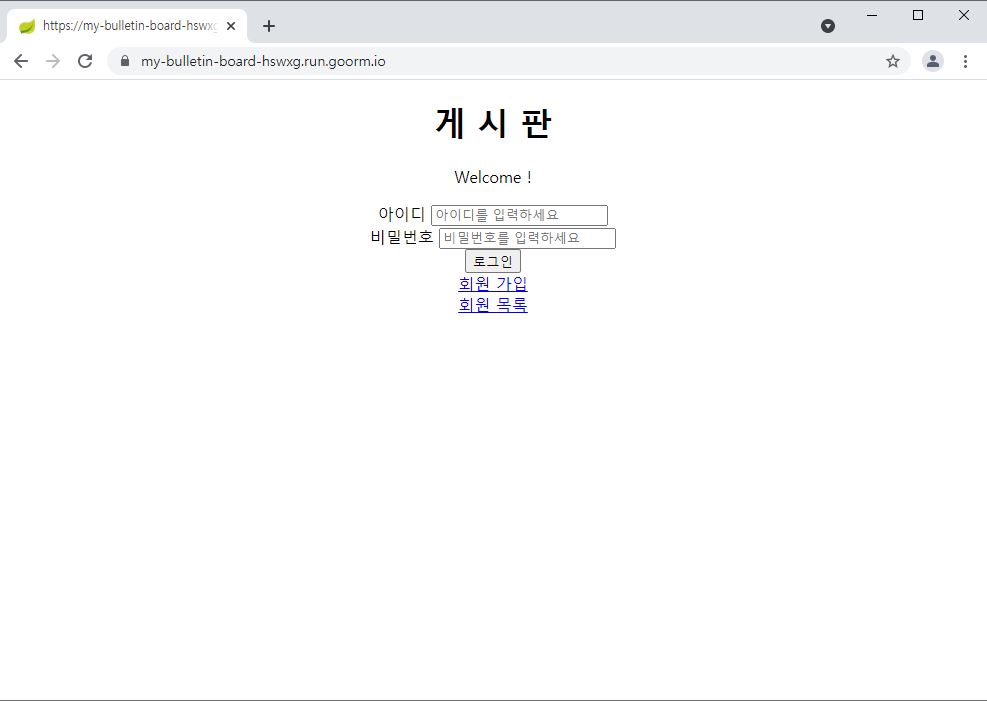Minimize the Chrome window
The height and width of the screenshot is (701, 987).
(872, 15)
